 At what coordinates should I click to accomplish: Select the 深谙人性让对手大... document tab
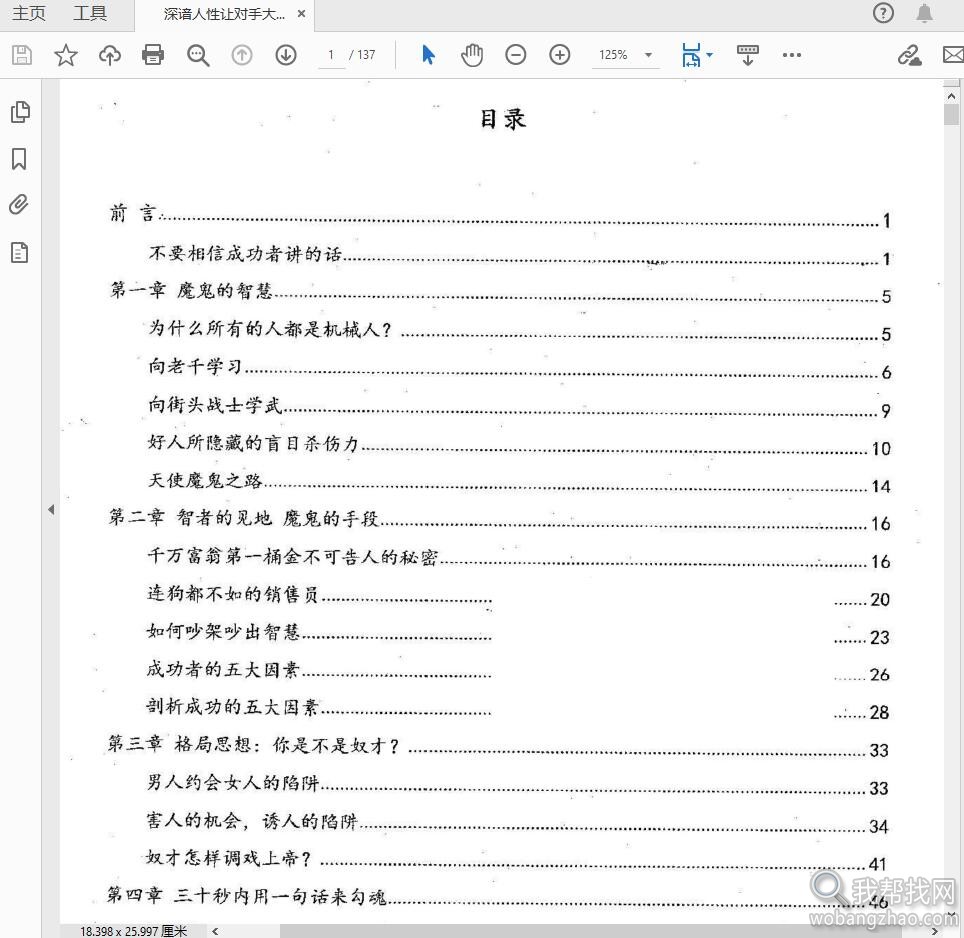point(224,14)
